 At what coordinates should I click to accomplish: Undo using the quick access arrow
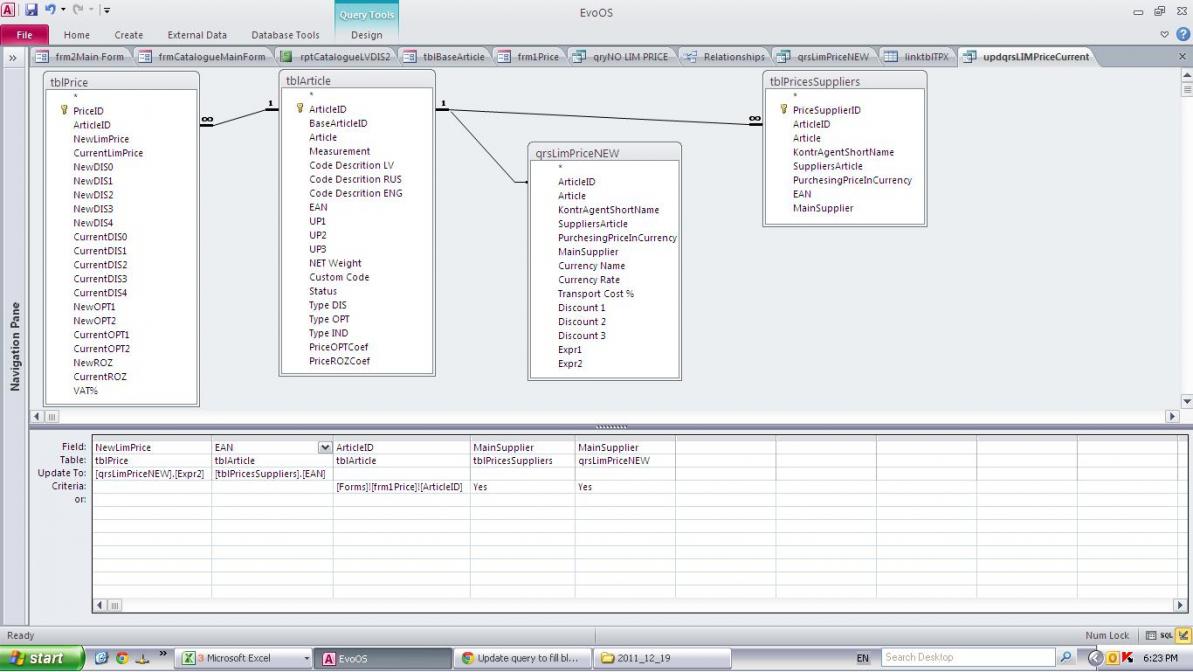50,10
